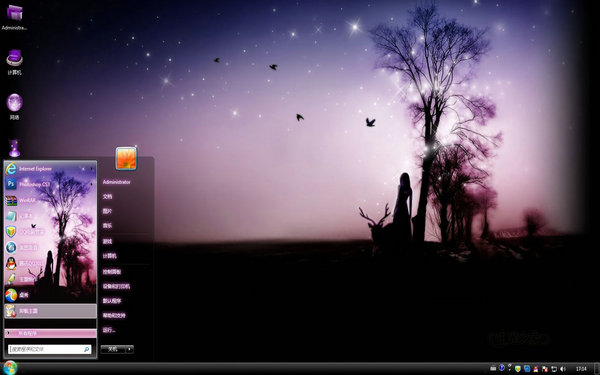Open the Run... (运行) command
Viewport: 600px width, 375px height.
(109, 330)
